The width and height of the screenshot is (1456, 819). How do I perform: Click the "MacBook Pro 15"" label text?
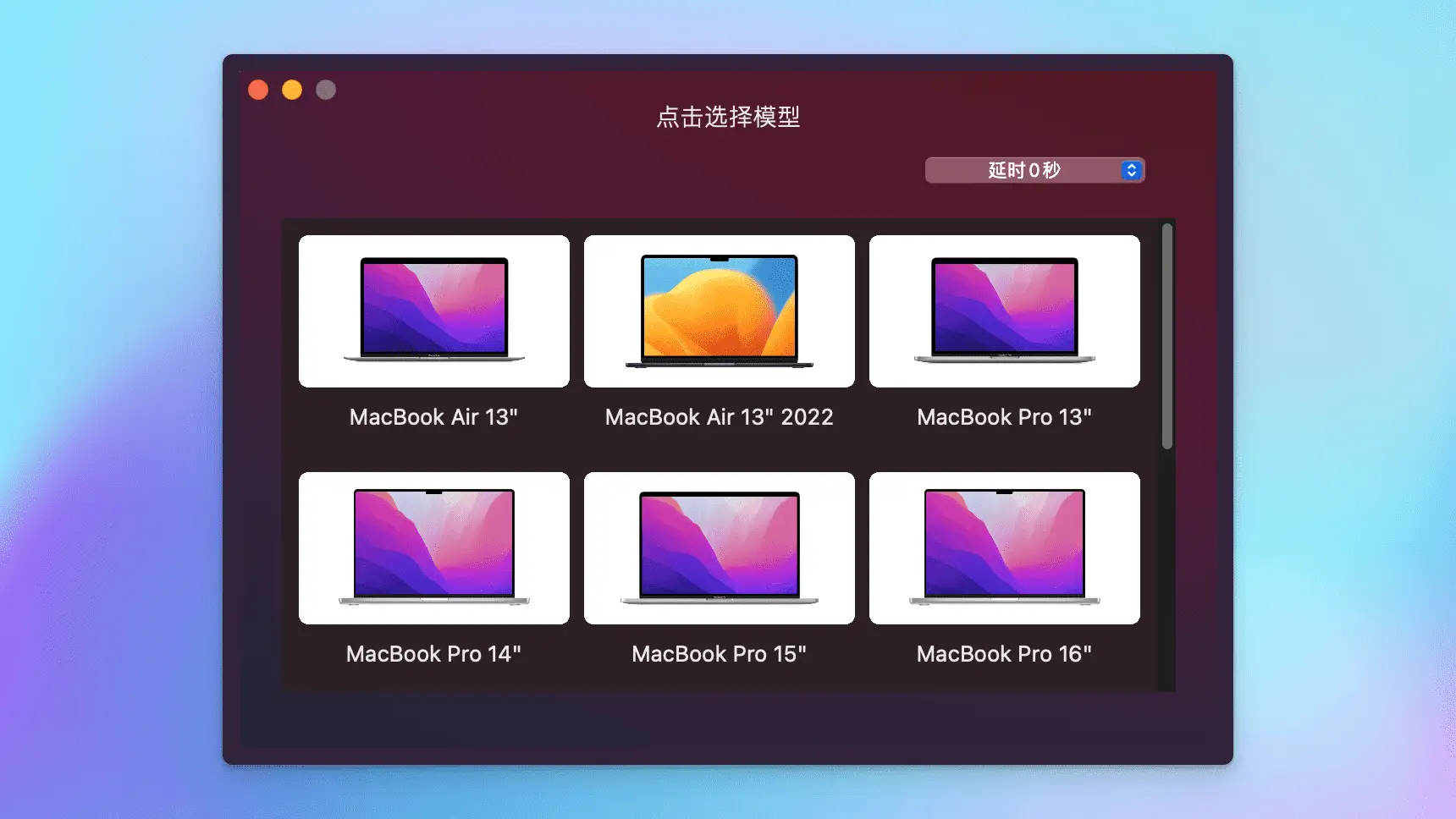coord(720,654)
